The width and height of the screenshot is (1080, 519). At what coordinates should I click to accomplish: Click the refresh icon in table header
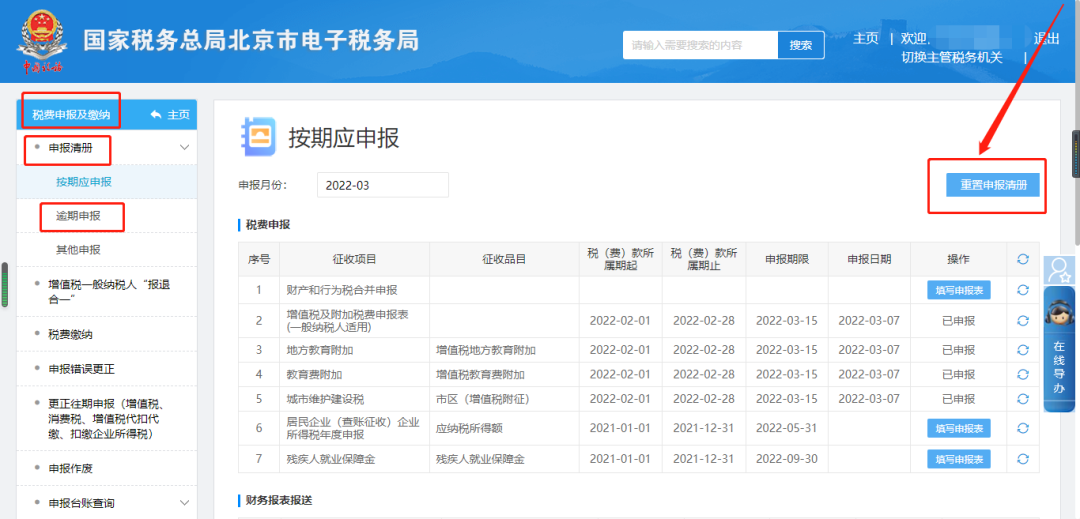tap(1023, 259)
